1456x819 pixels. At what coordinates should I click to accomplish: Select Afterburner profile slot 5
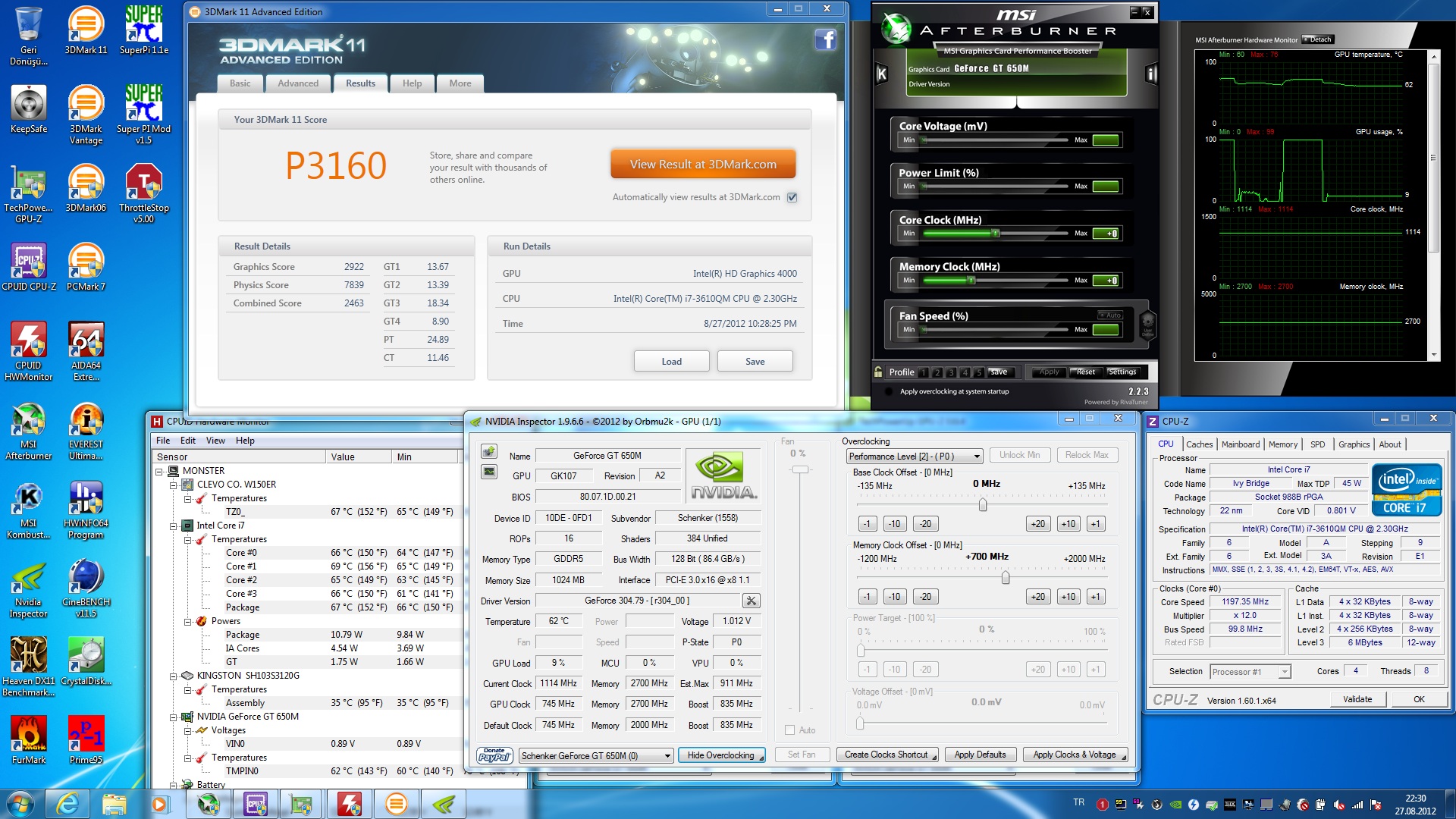[979, 372]
